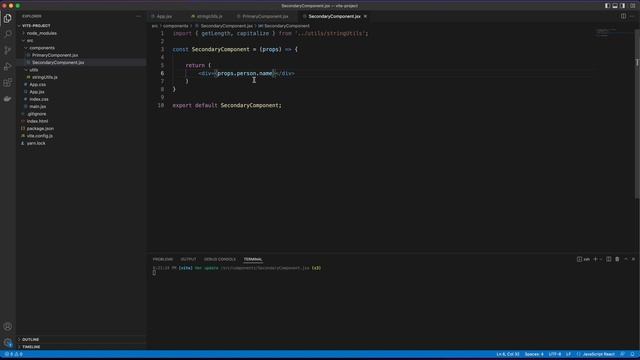Click the notifications bell in status bar
Viewport: 640px width, 360px height.
[x=632, y=354]
